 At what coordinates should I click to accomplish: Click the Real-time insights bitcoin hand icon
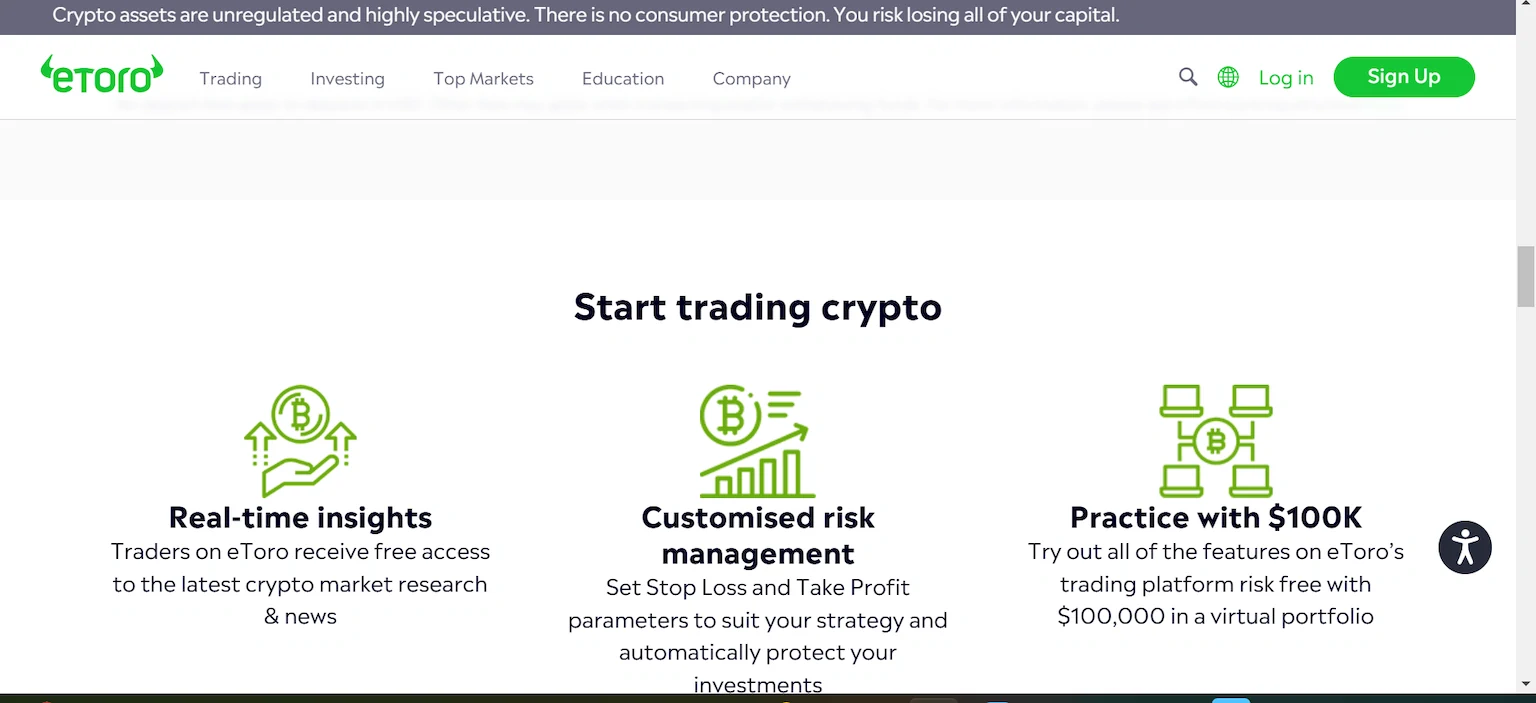tap(300, 441)
